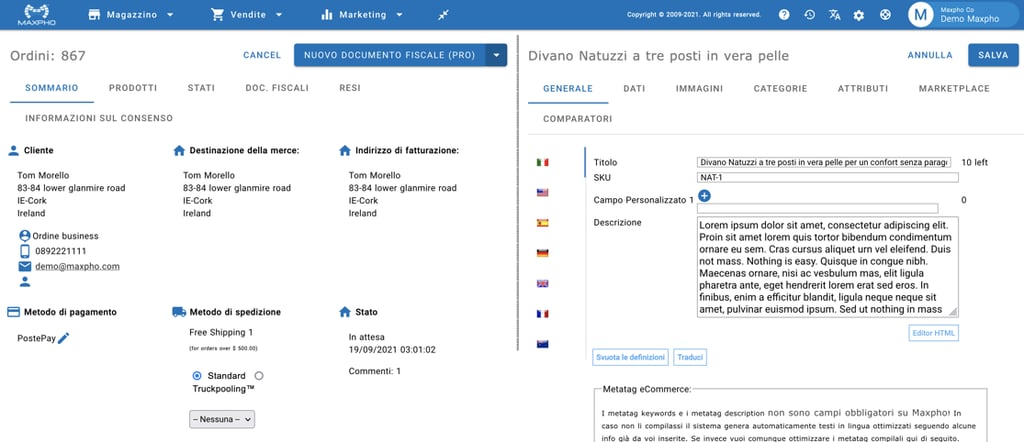Viewport: 1024px width, 442px height.
Task: Select the German flag language
Action: click(542, 253)
